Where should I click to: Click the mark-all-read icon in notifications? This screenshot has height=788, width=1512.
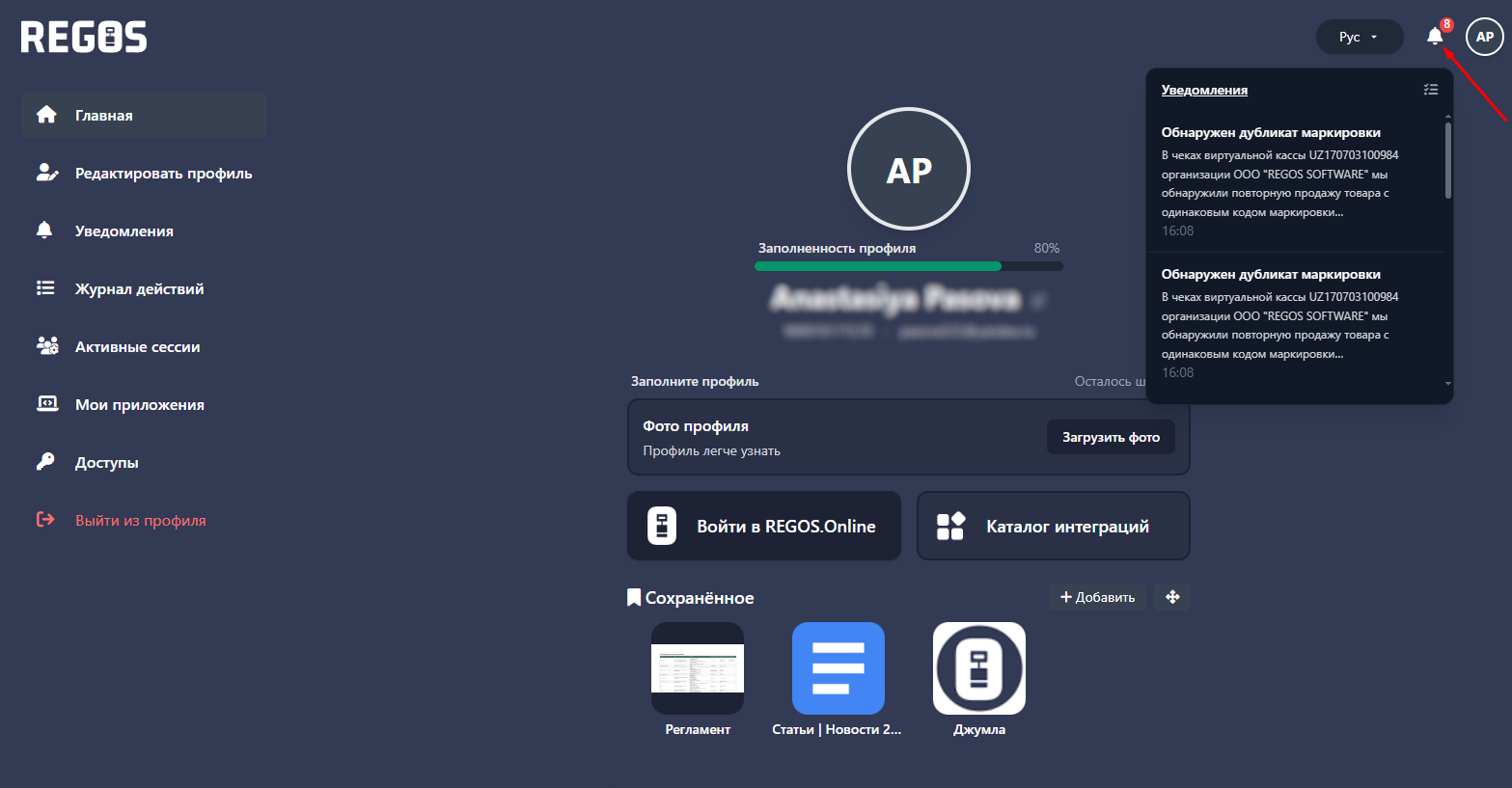coord(1430,90)
